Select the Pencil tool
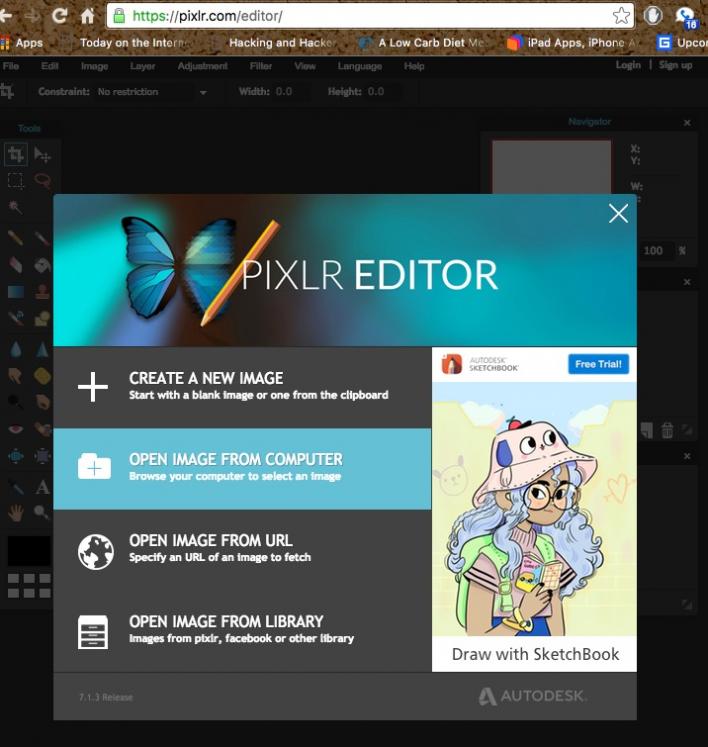 click(15, 237)
